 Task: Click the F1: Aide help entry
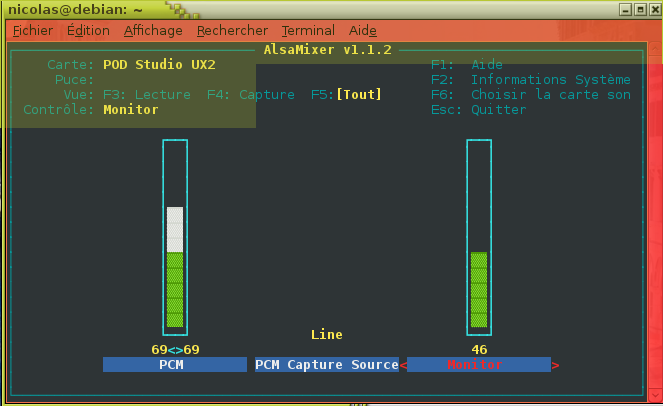[467, 64]
